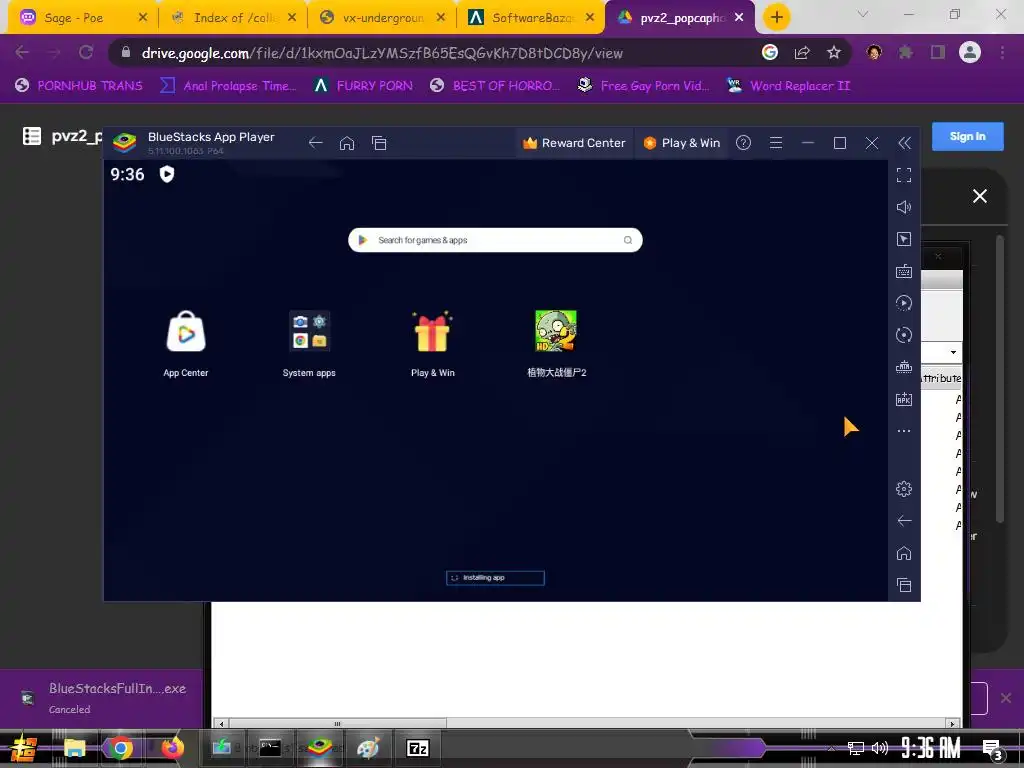Open System apps folder

(309, 332)
